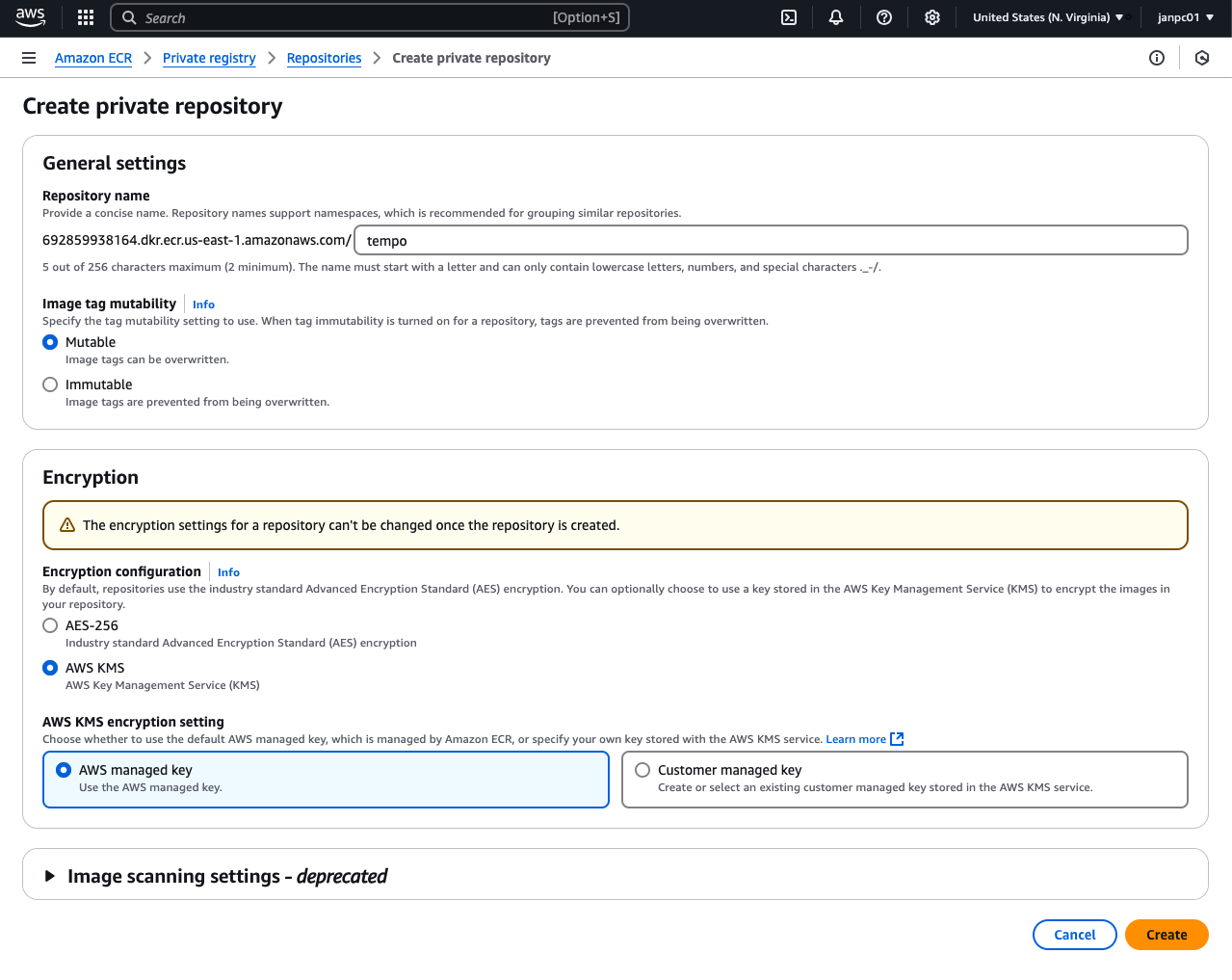Select the Mutable tag option

[50, 342]
